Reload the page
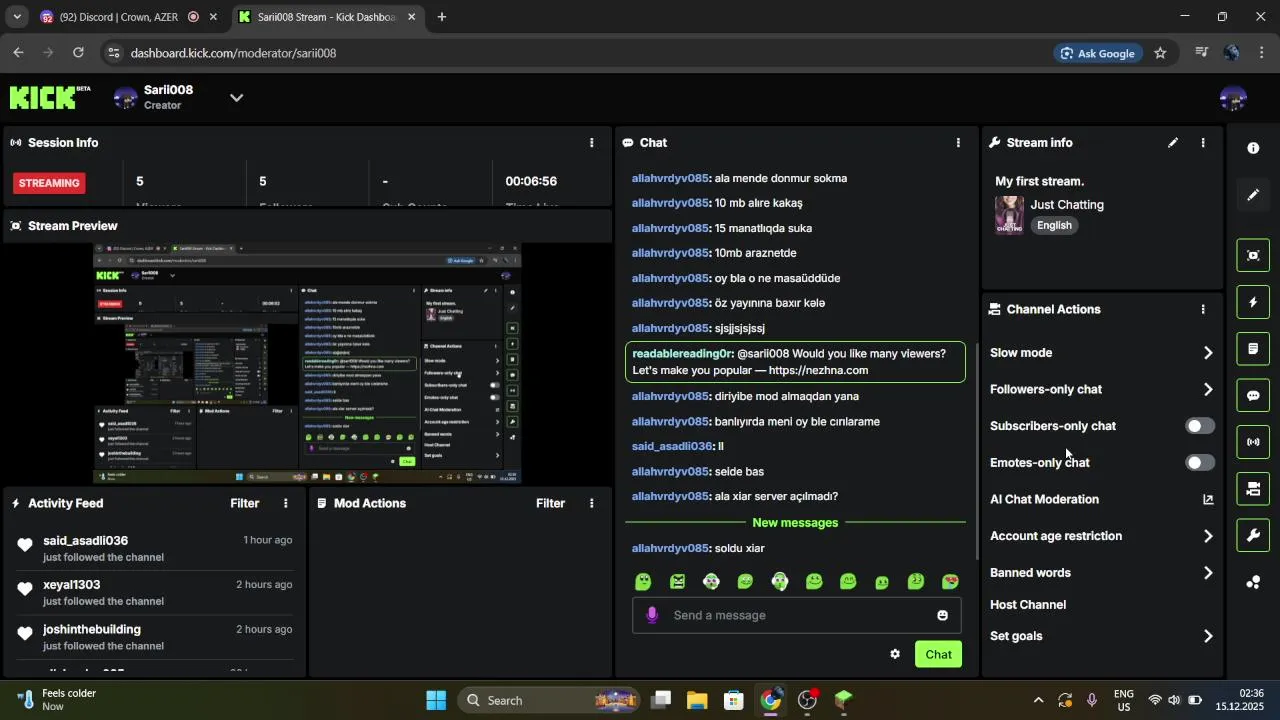This screenshot has height=720, width=1280. tap(79, 53)
